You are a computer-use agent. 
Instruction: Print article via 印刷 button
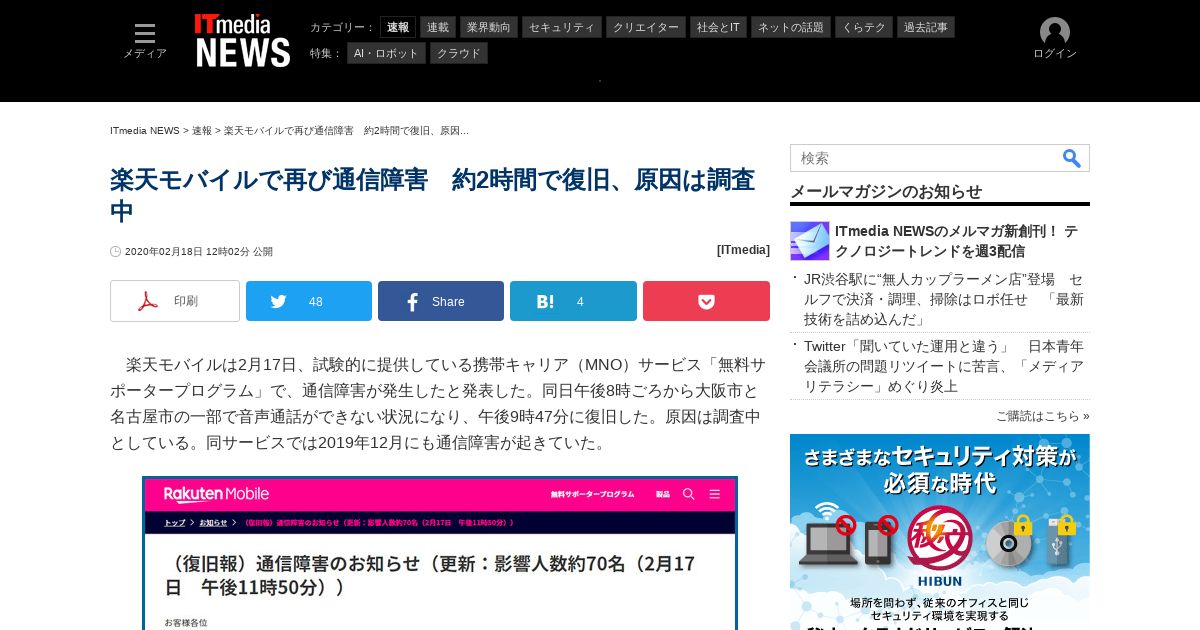[x=175, y=301]
